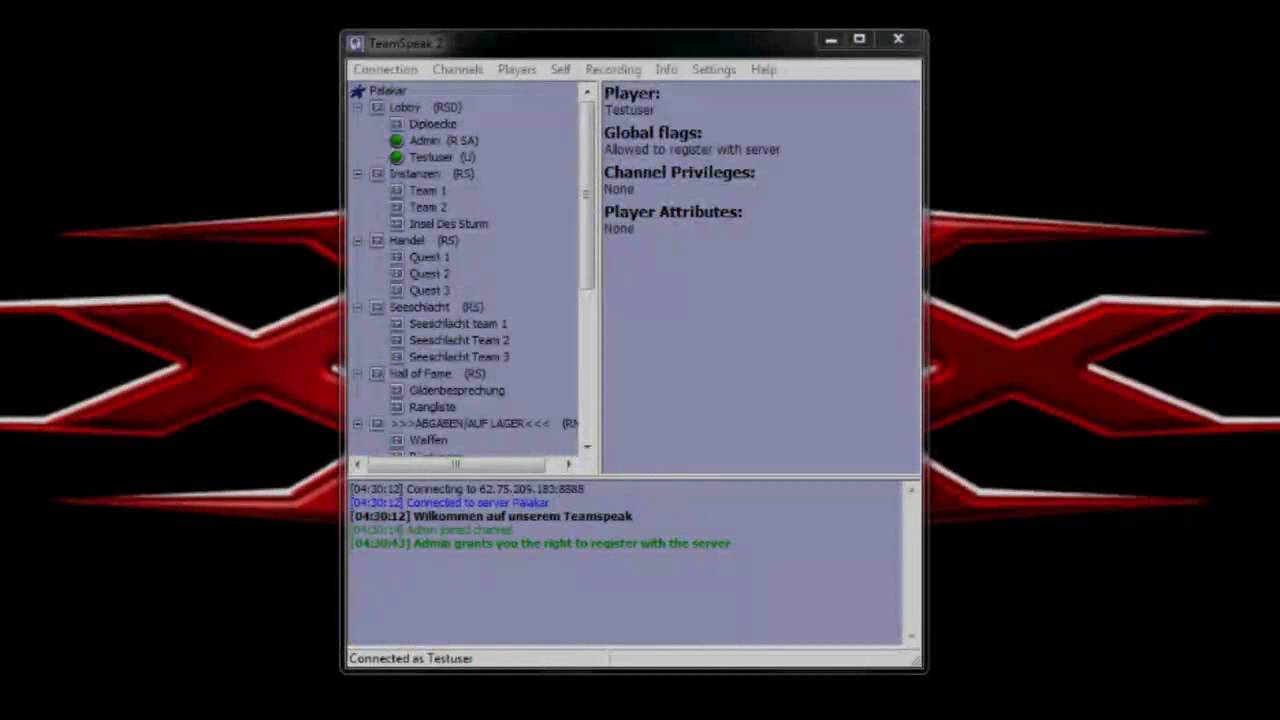Viewport: 1280px width, 720px height.
Task: Click the Gildenbesprechung sub-channel icon
Action: pos(397,391)
